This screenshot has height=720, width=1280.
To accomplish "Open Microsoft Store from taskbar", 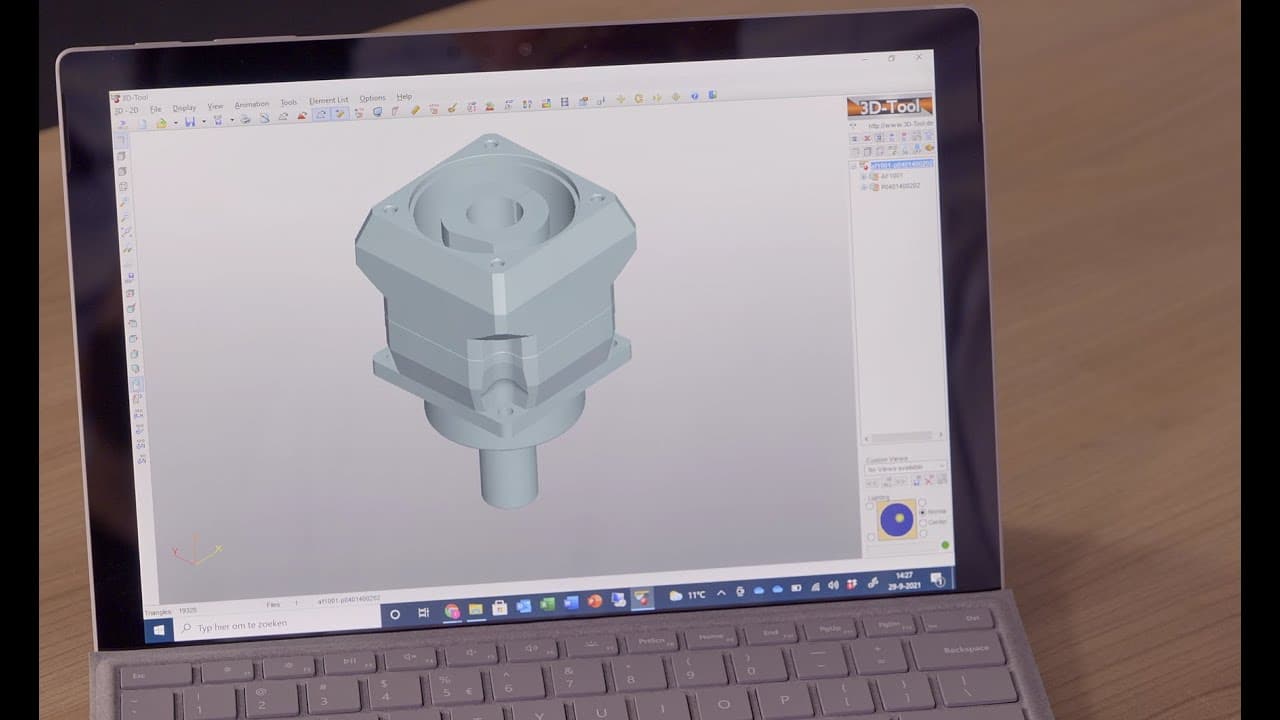I will coord(500,608).
